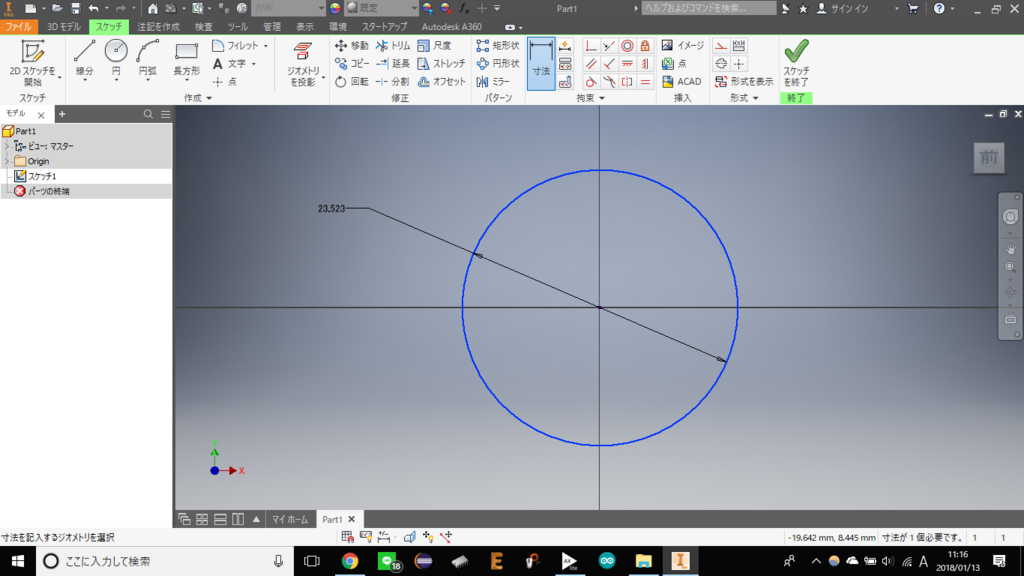Open Chrome from the taskbar
The height and width of the screenshot is (576, 1024).
coord(350,561)
